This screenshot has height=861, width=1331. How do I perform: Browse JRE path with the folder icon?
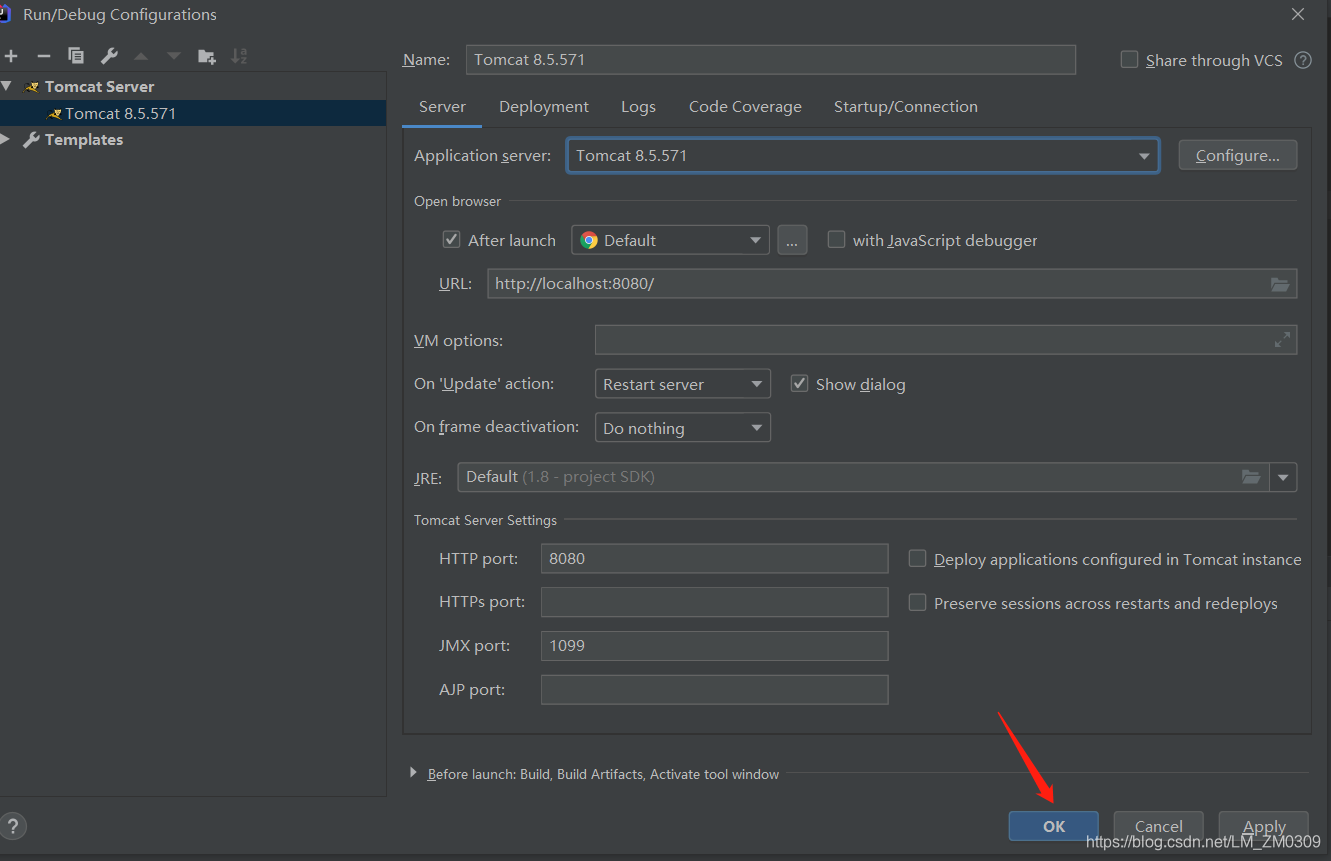(1251, 477)
